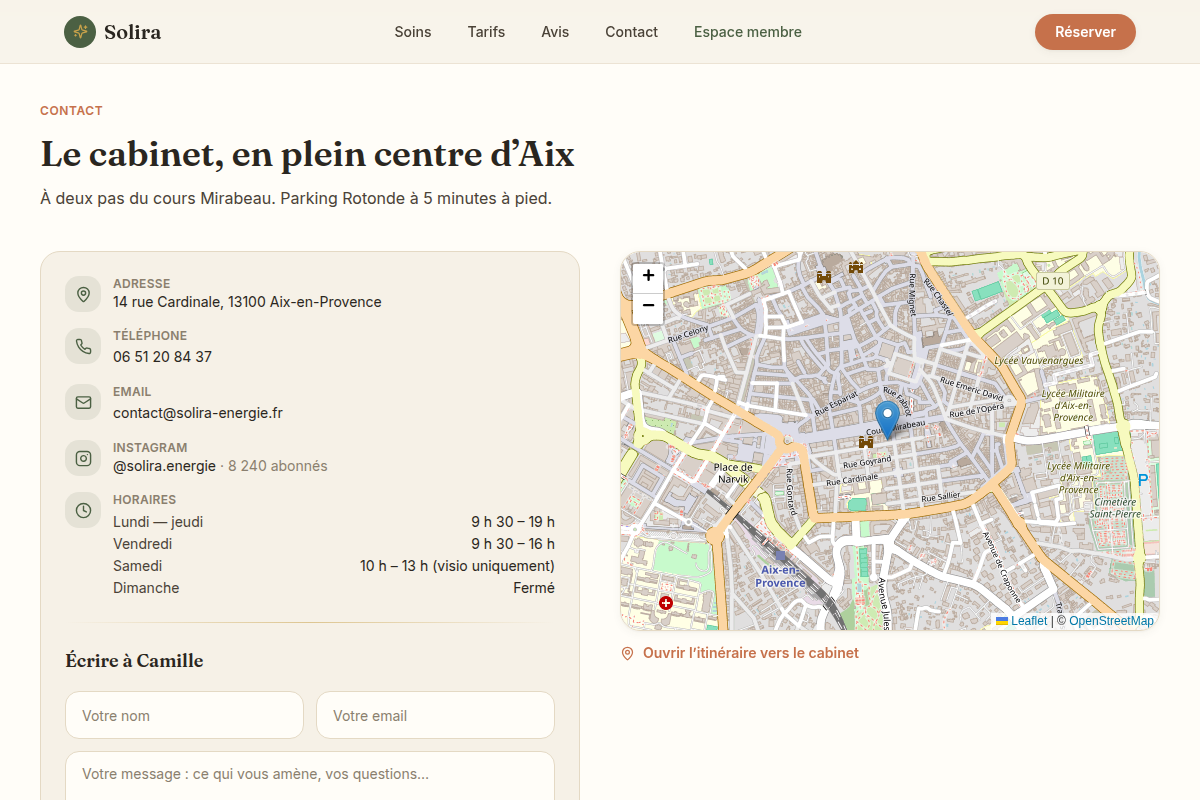Screen dimensions: 1200x800
Task: Click the Dimanche Fermé value
Action: click(x=534, y=588)
